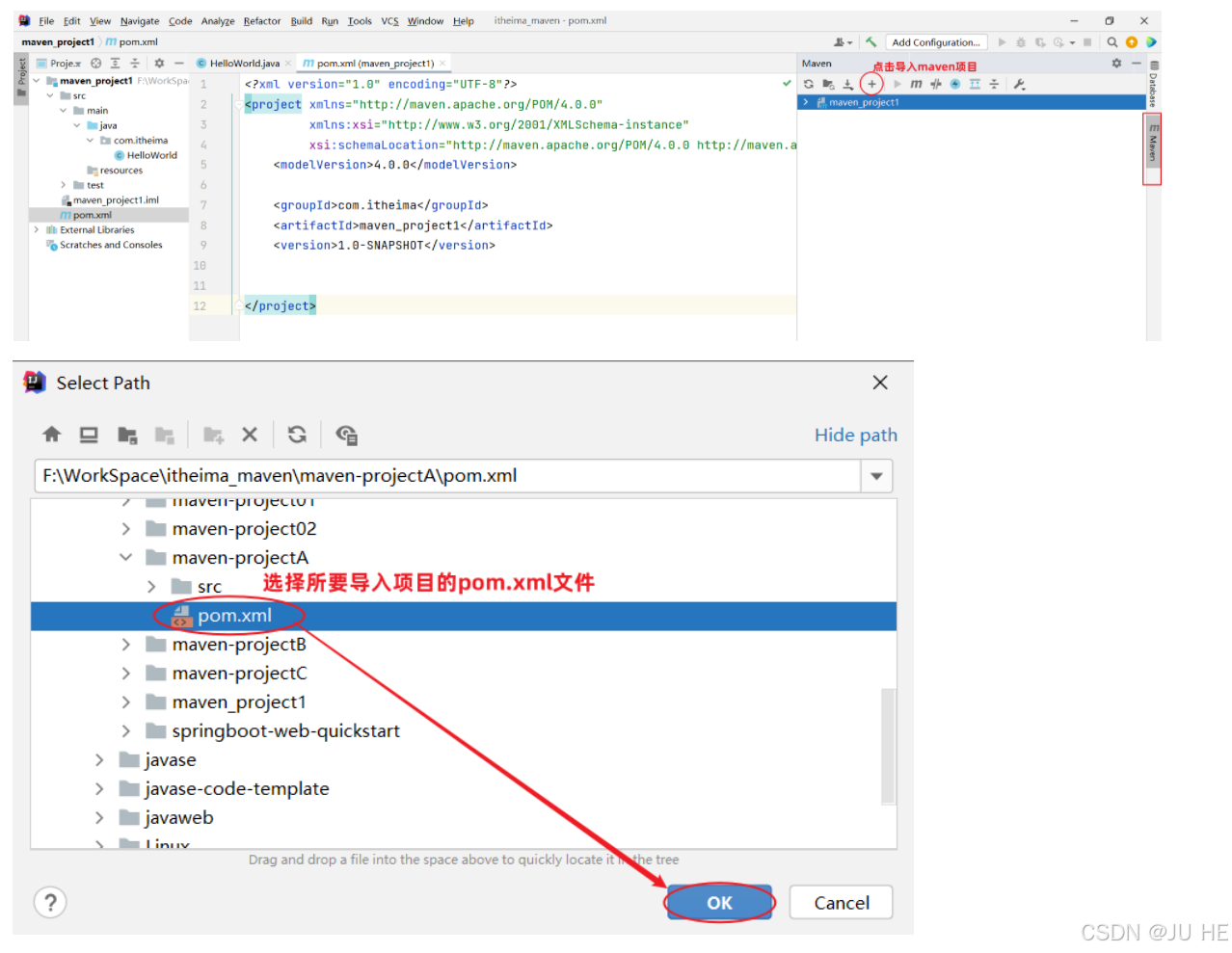Expand all in Project panel

(115, 63)
